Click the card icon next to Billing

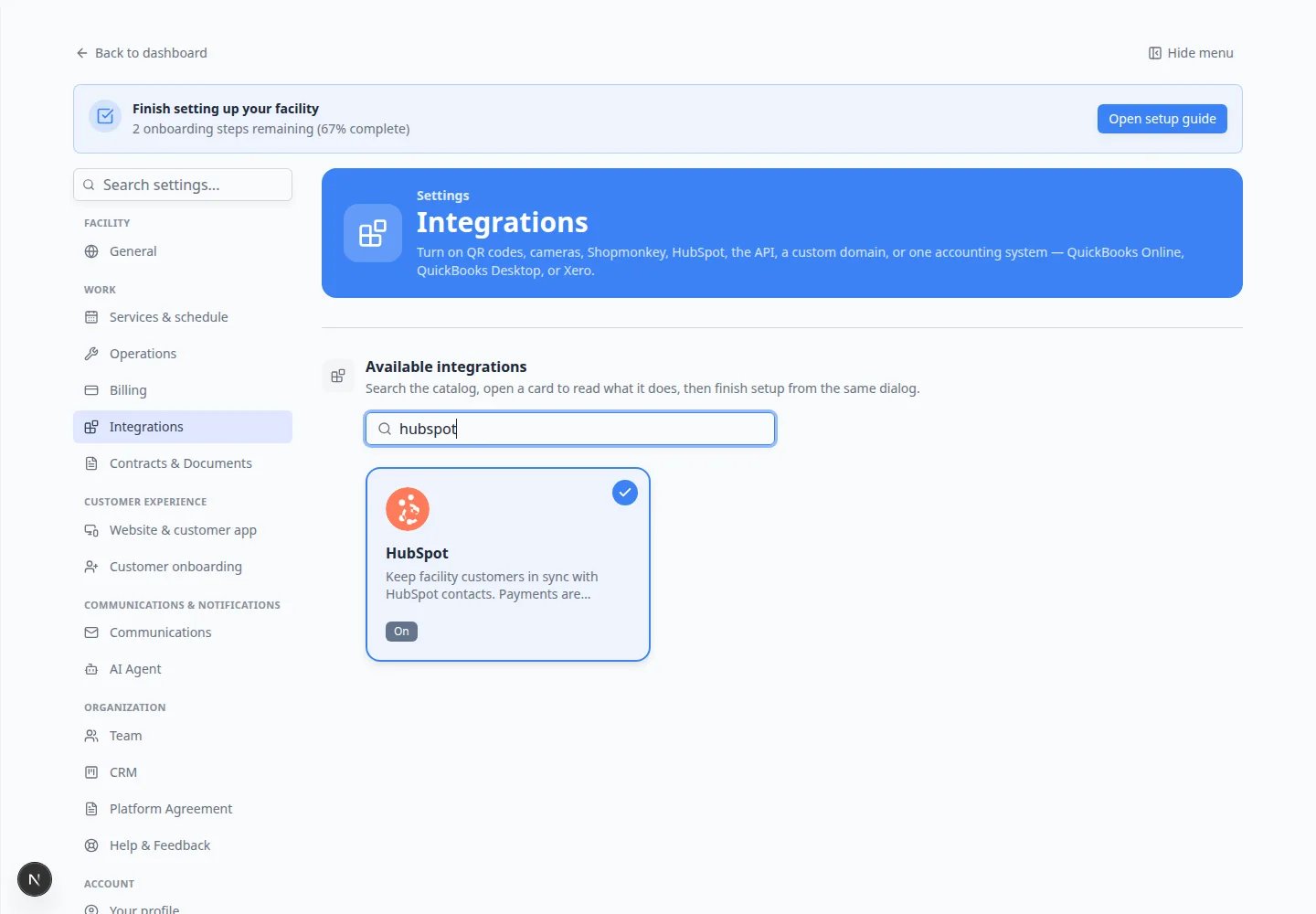click(x=91, y=390)
